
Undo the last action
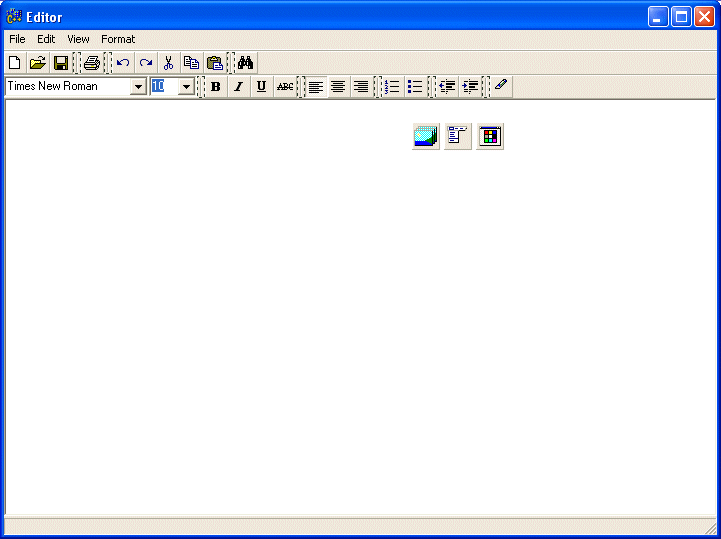pyautogui.click(x=123, y=63)
